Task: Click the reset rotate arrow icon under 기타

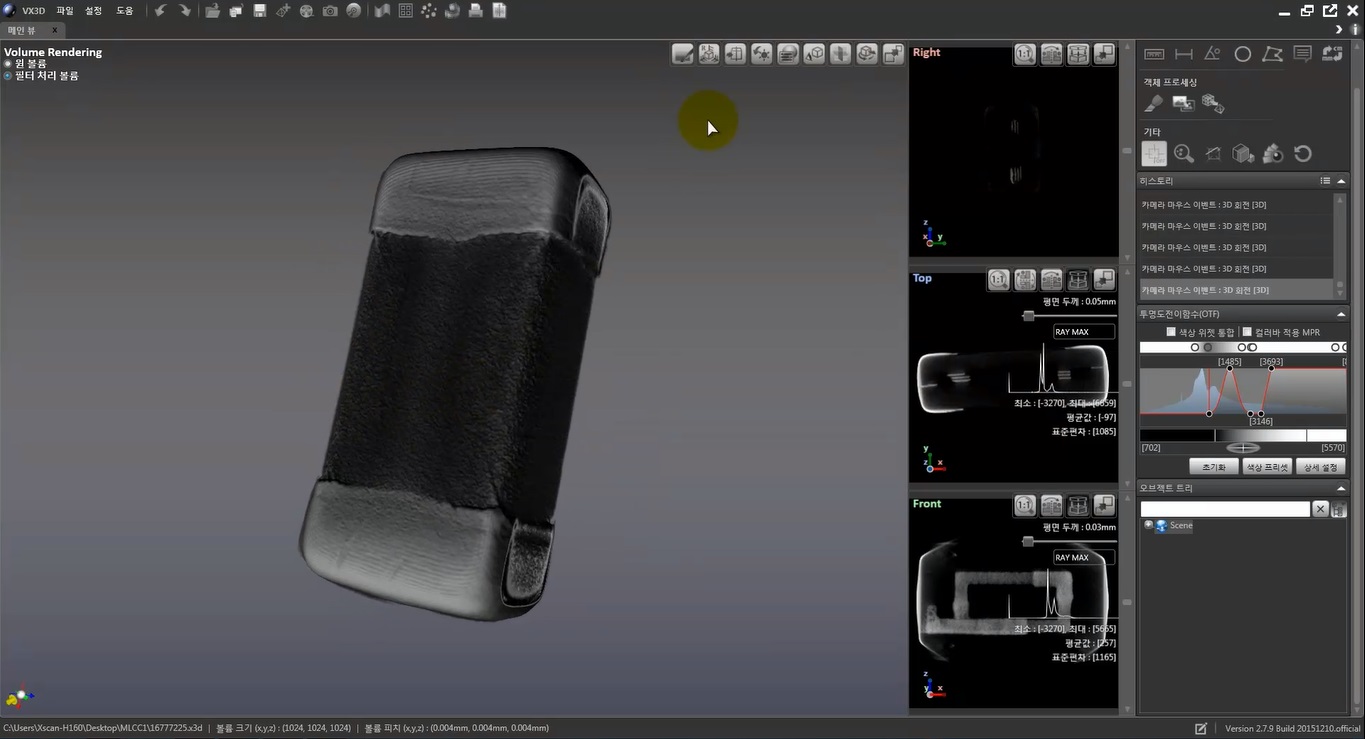Action: (1302, 153)
